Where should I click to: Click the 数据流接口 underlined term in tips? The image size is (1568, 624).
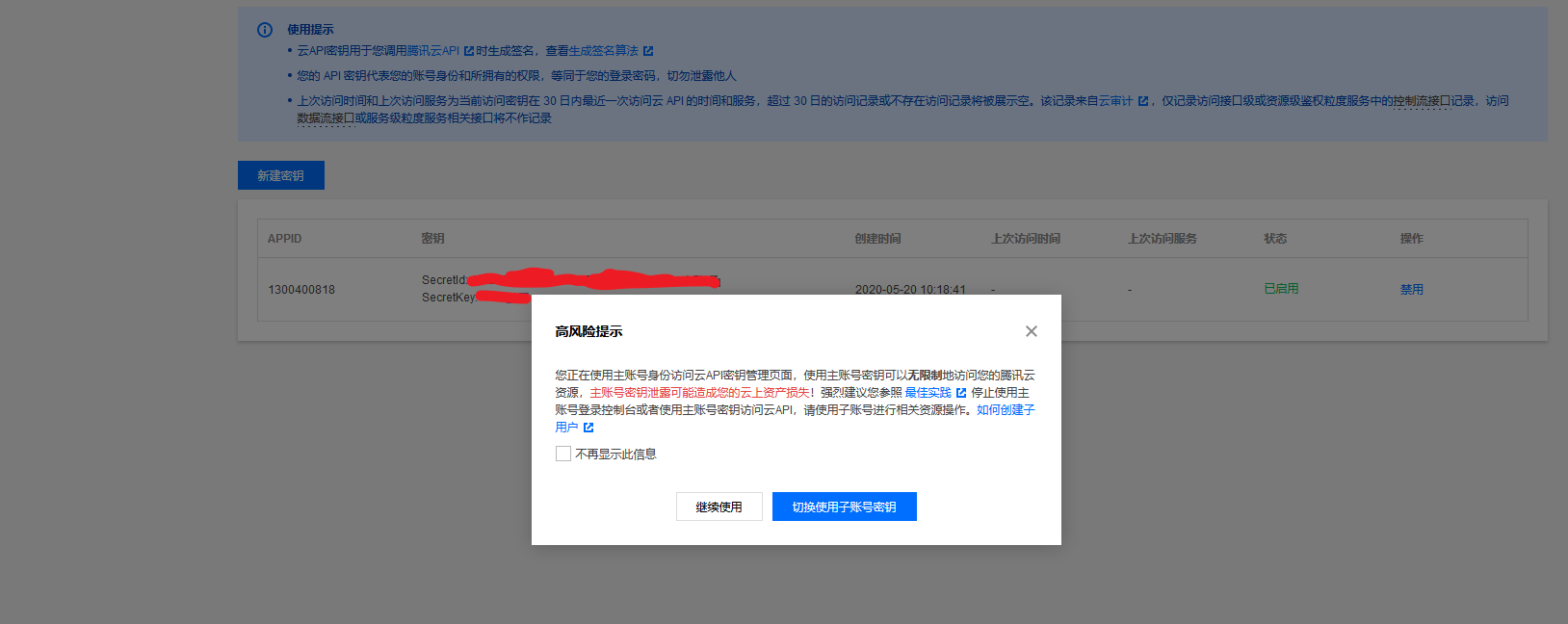[x=326, y=118]
